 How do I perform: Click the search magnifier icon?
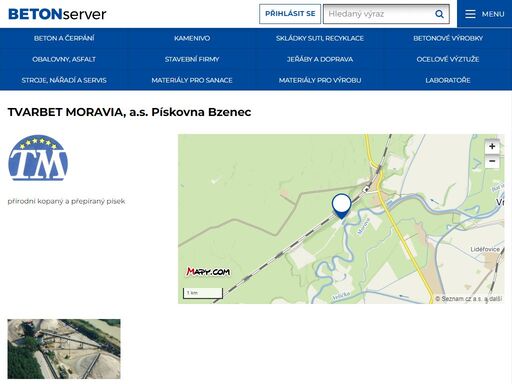439,14
